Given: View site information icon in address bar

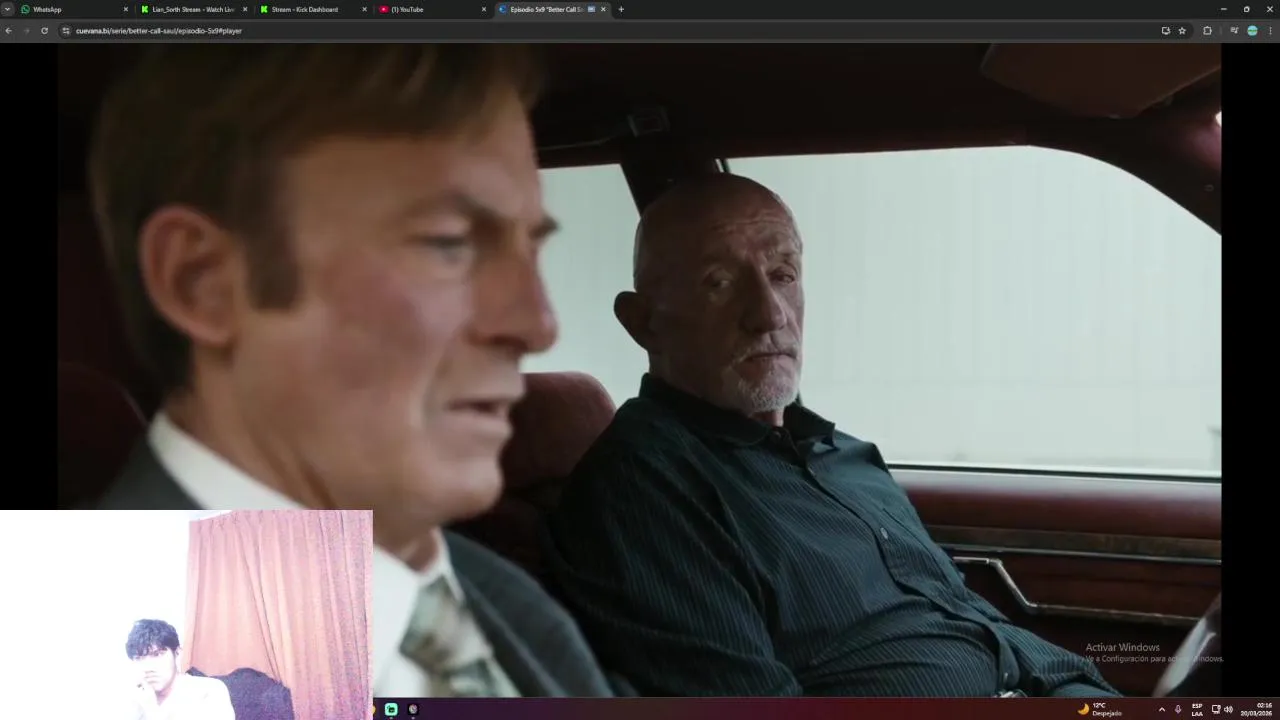Looking at the screenshot, I should [66, 31].
